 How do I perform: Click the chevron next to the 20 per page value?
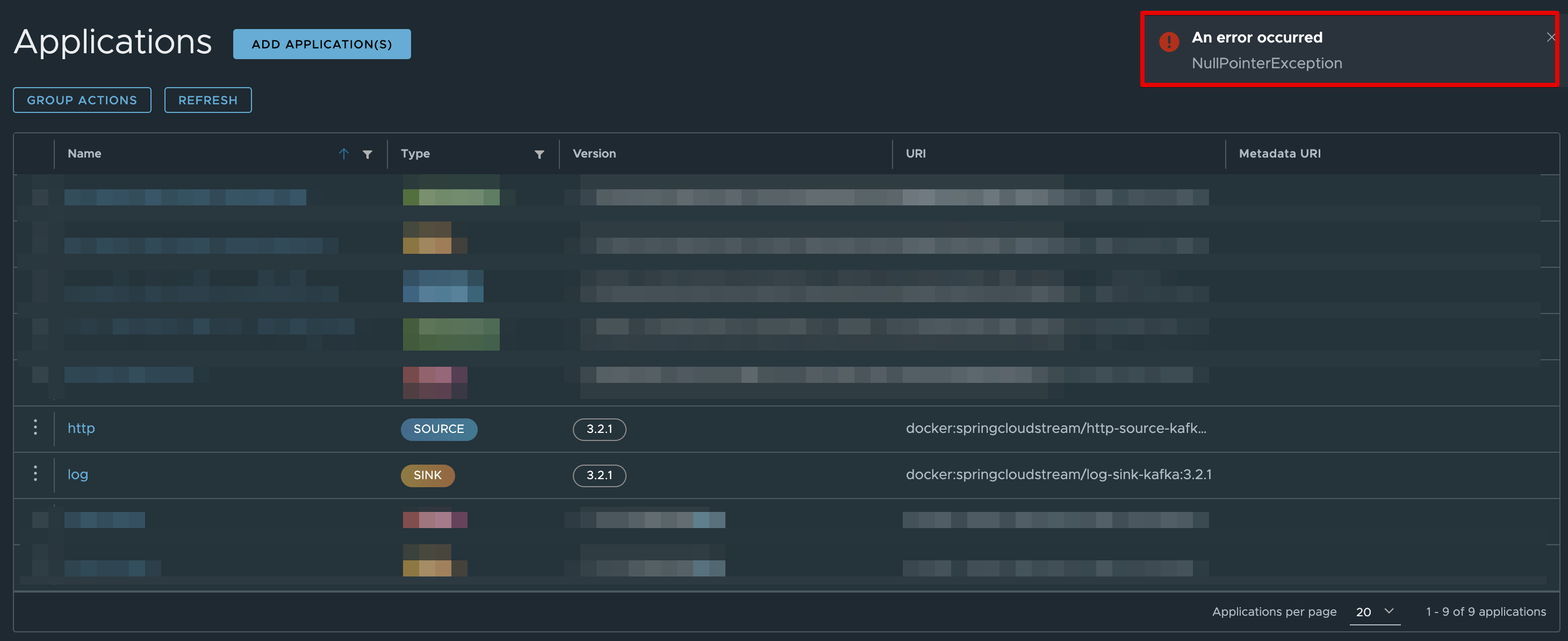pyautogui.click(x=1389, y=611)
